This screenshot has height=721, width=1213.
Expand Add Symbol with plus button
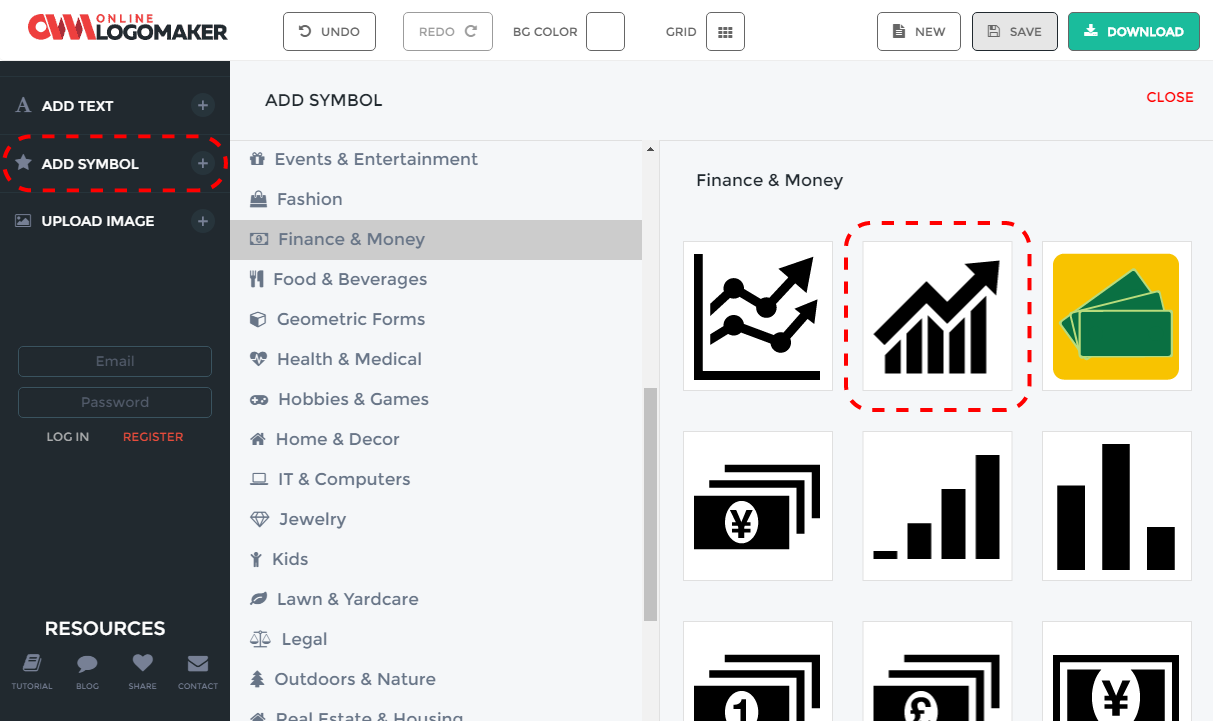pyautogui.click(x=202, y=164)
